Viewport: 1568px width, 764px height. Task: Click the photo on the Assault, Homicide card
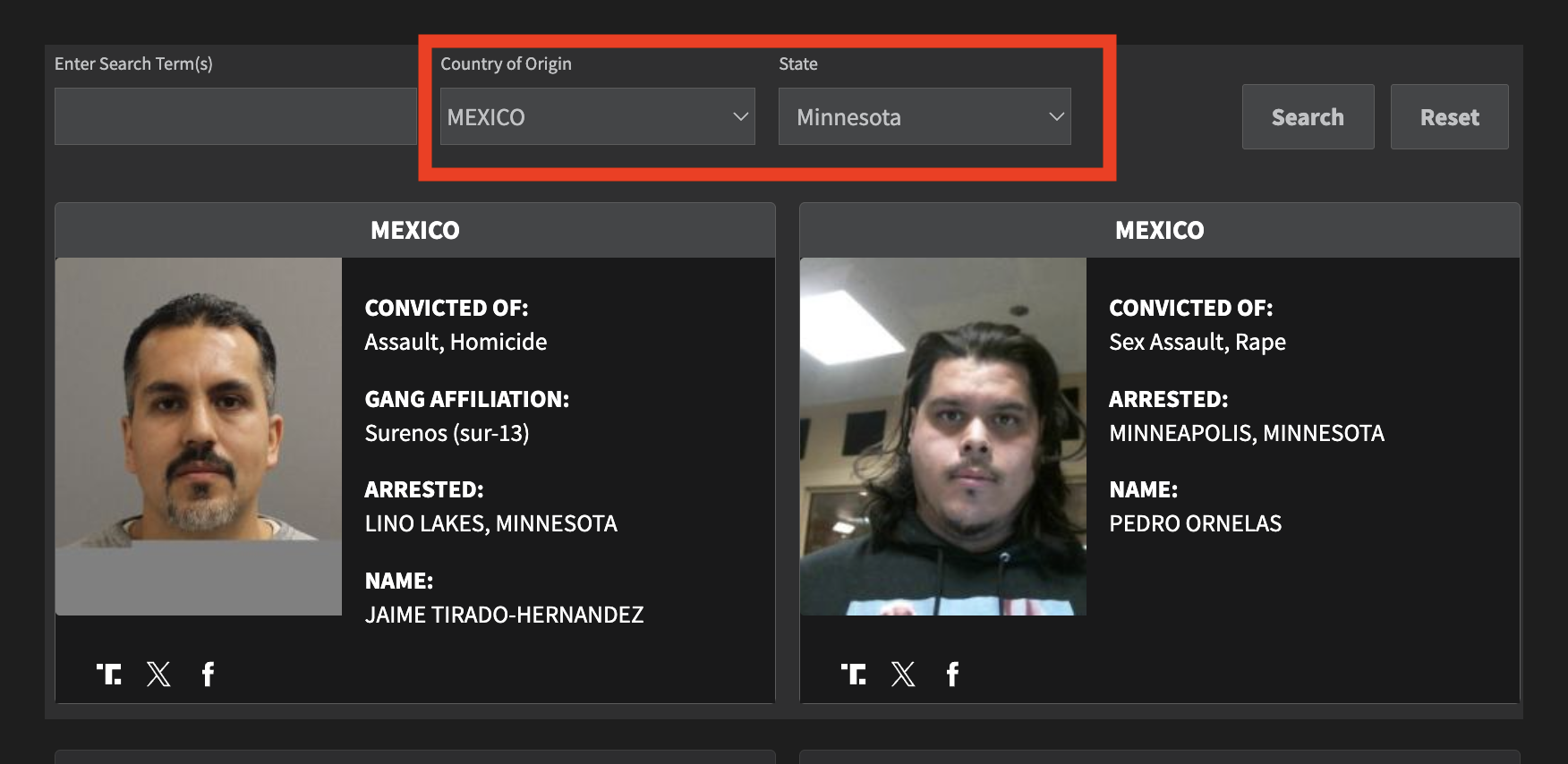point(199,436)
